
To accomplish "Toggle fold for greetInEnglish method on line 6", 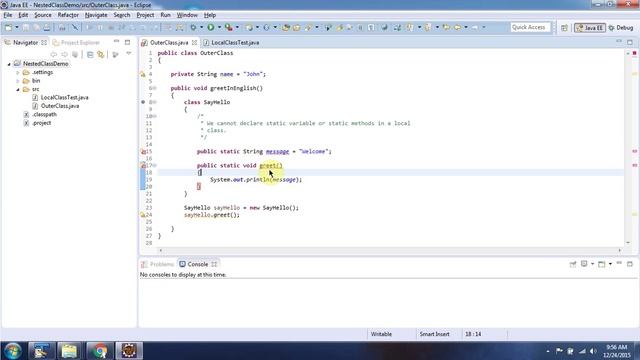I will [155, 88].
